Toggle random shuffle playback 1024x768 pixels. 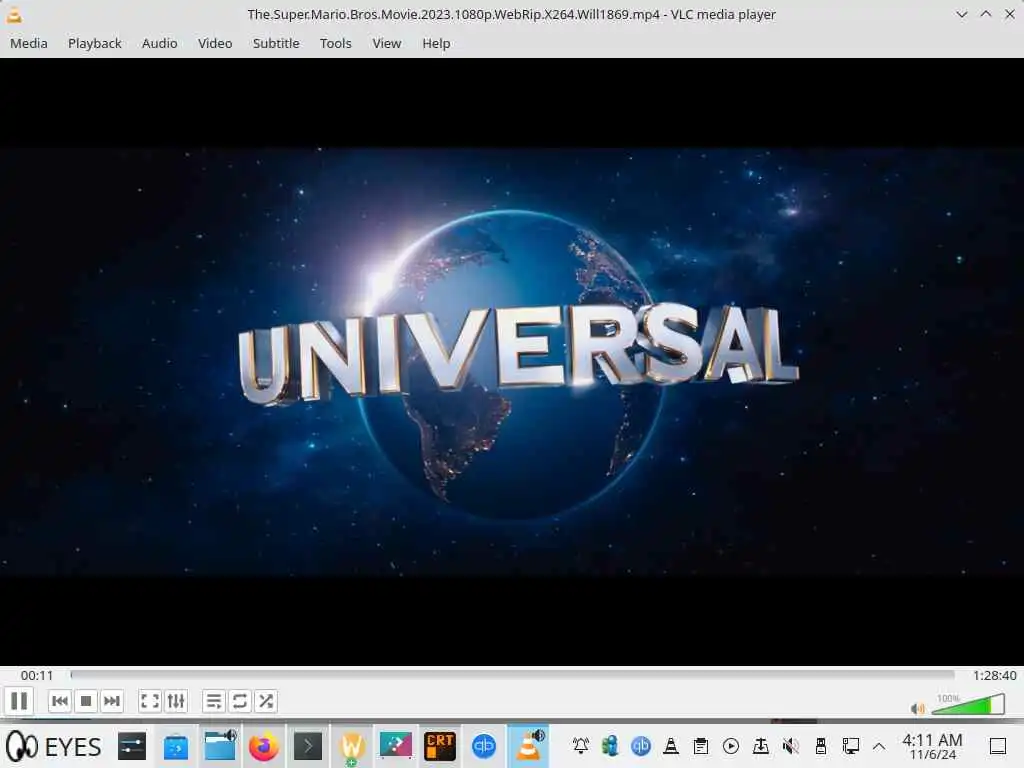(266, 701)
